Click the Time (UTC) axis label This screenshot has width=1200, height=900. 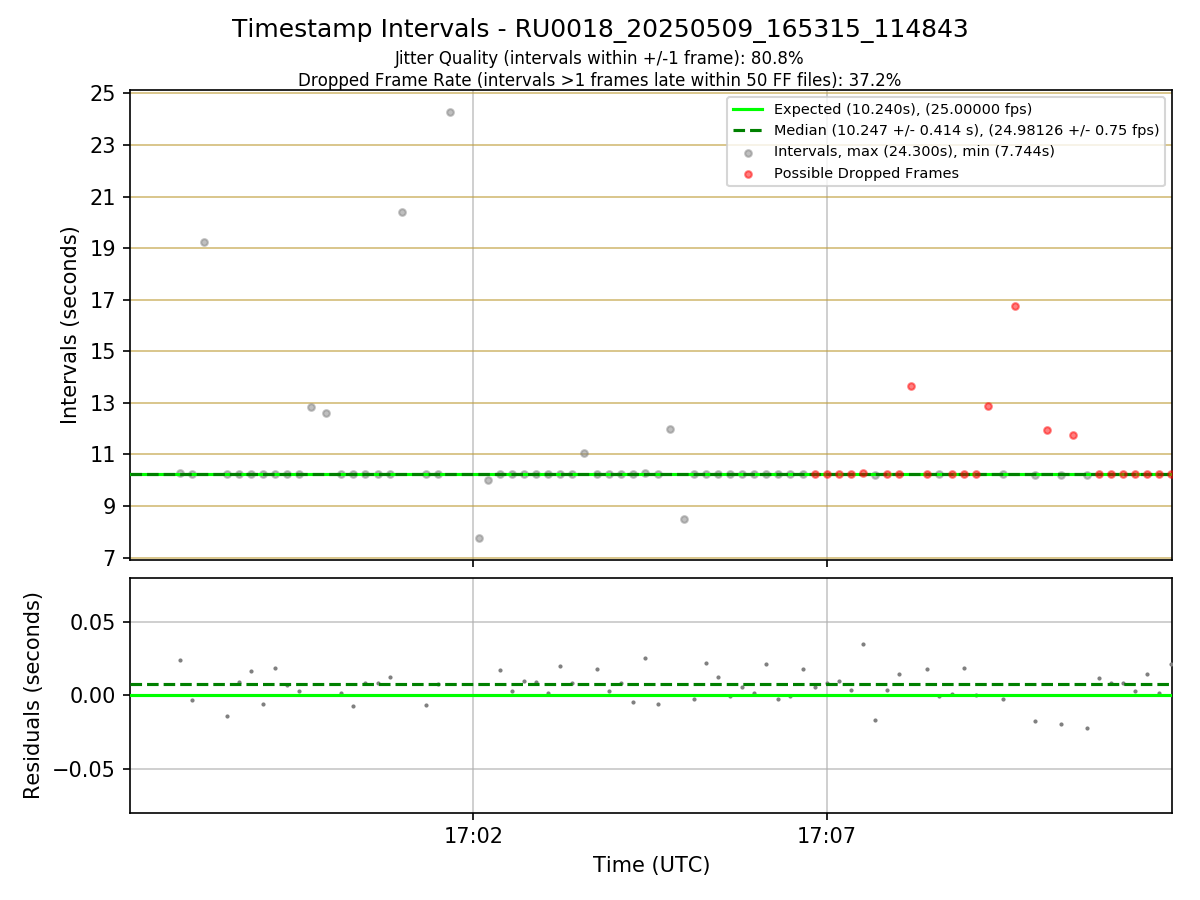651,865
